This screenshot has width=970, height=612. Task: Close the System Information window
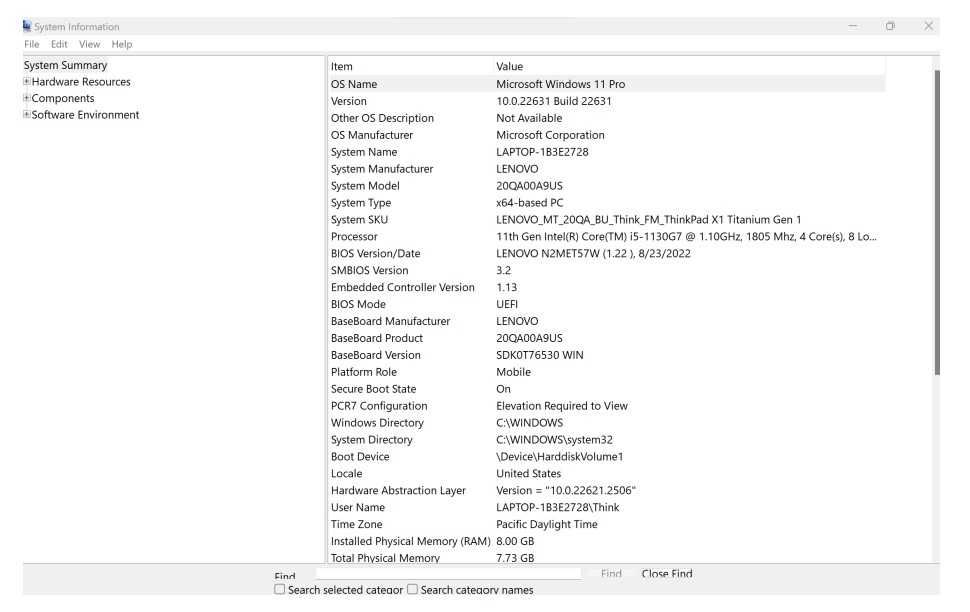(x=929, y=26)
